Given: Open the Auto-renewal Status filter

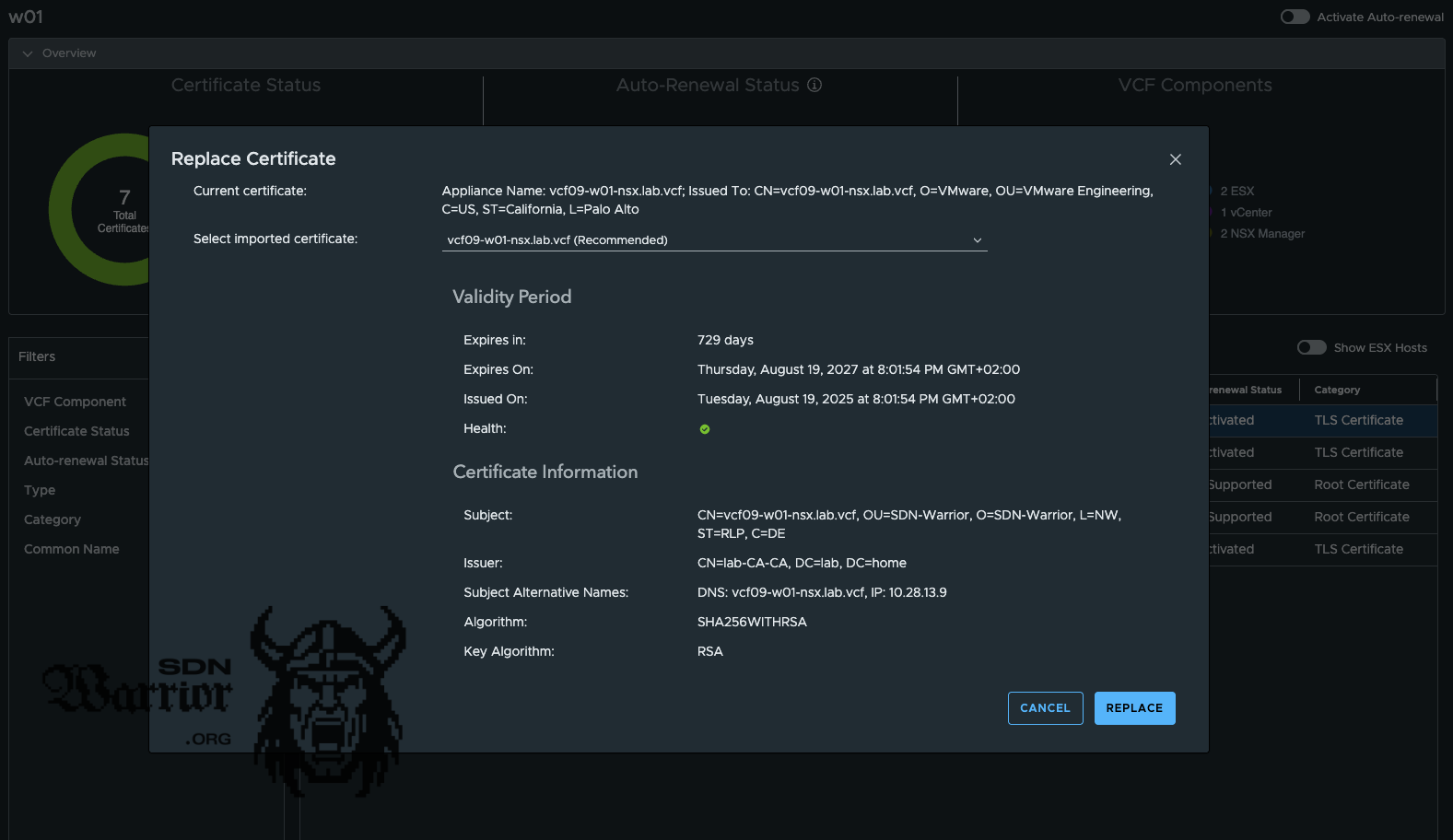Looking at the screenshot, I should (86, 461).
